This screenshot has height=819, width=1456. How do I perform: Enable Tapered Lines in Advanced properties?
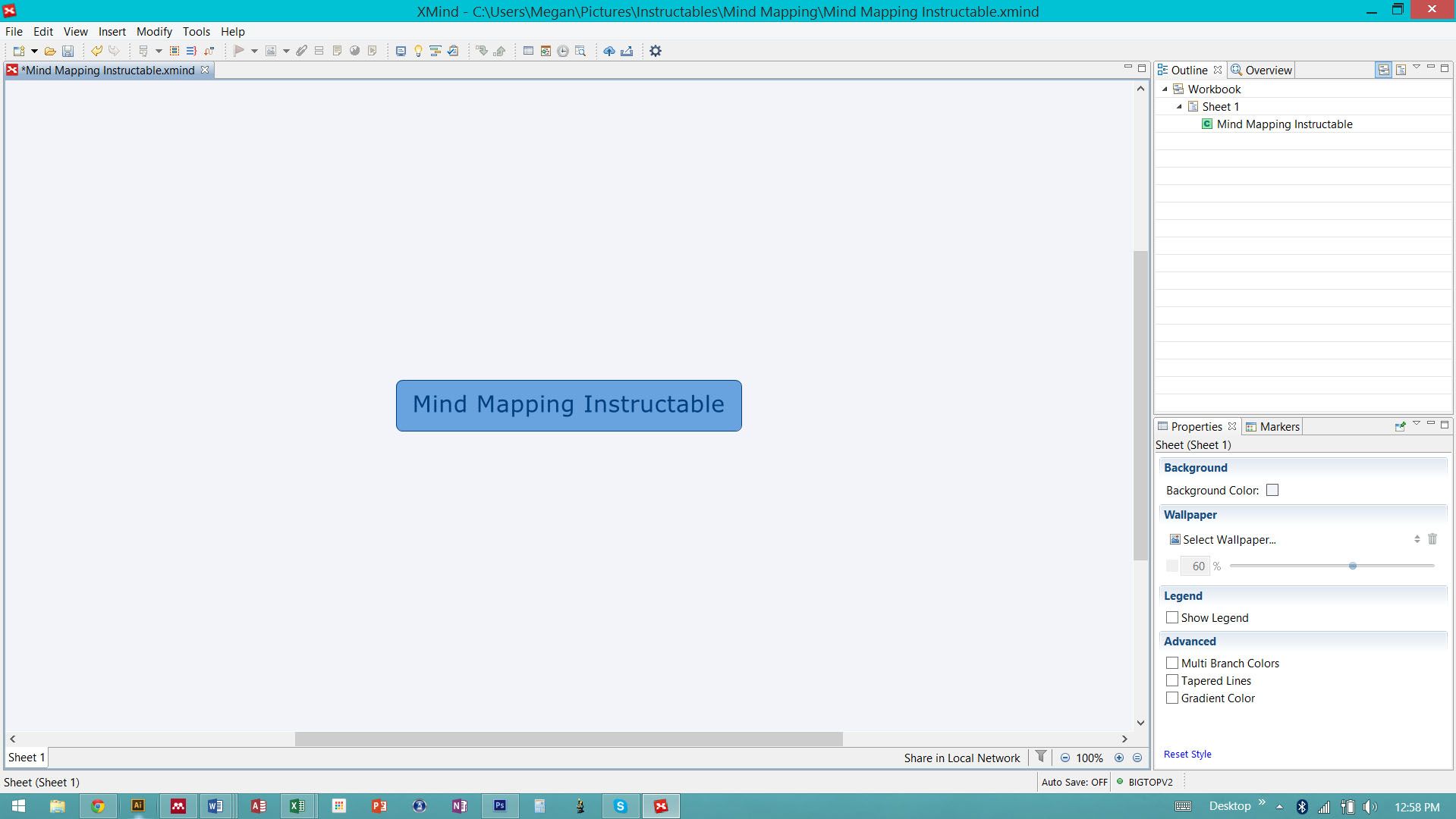pos(1172,680)
